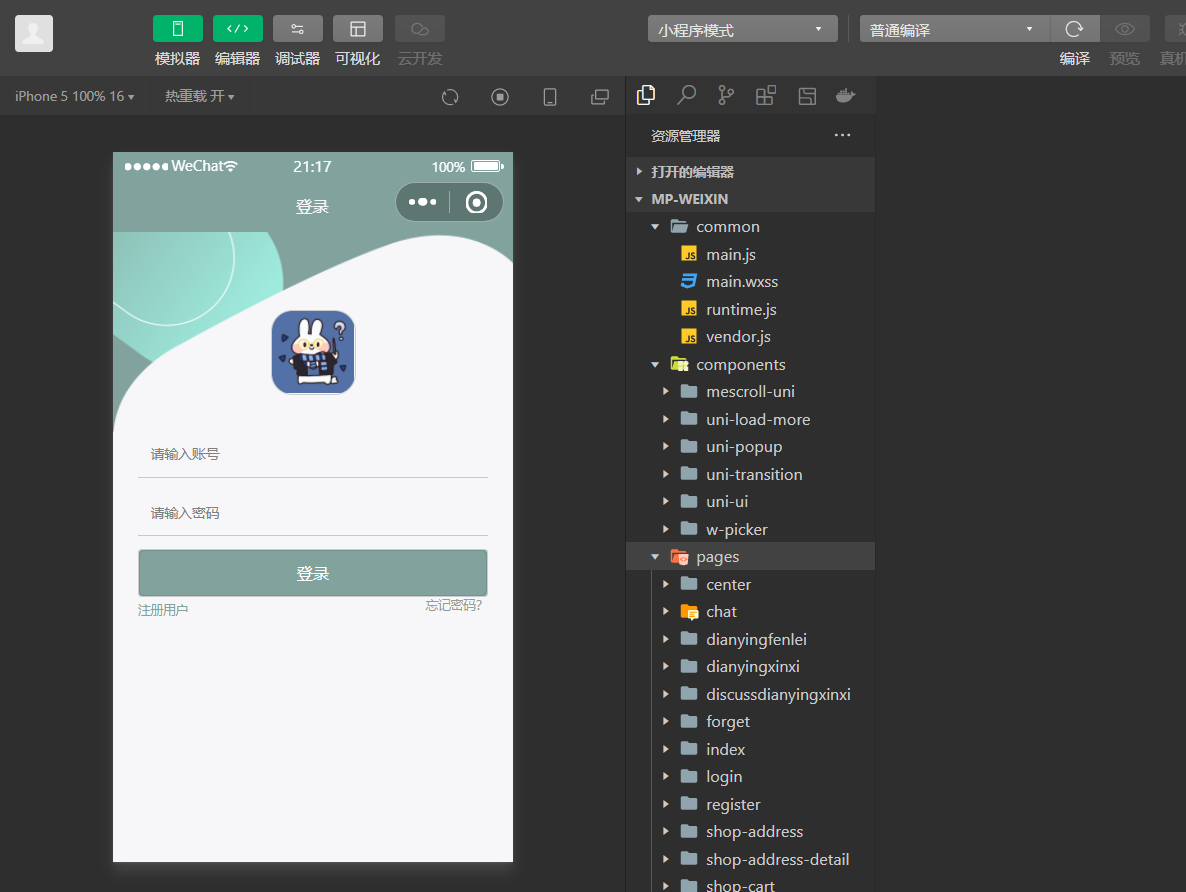Open the runtime.js file
Screen dimensions: 1186x892
coord(750,309)
